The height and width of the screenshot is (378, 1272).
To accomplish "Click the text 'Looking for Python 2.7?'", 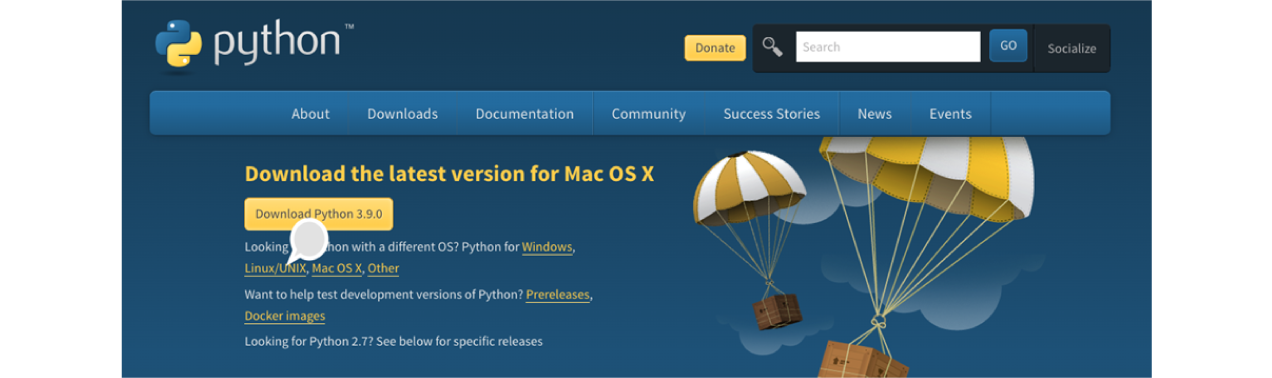I will coord(308,342).
